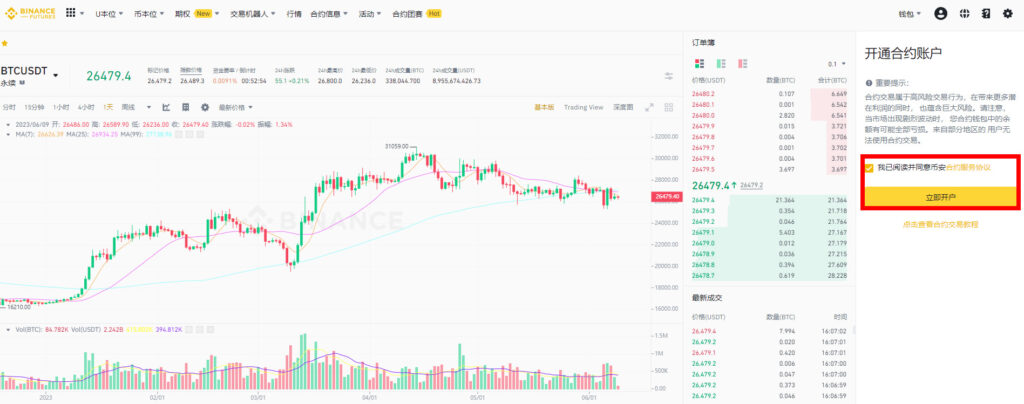The image size is (1024, 404).
Task: Click the 16:07:02 trade row
Action: coord(769,331)
